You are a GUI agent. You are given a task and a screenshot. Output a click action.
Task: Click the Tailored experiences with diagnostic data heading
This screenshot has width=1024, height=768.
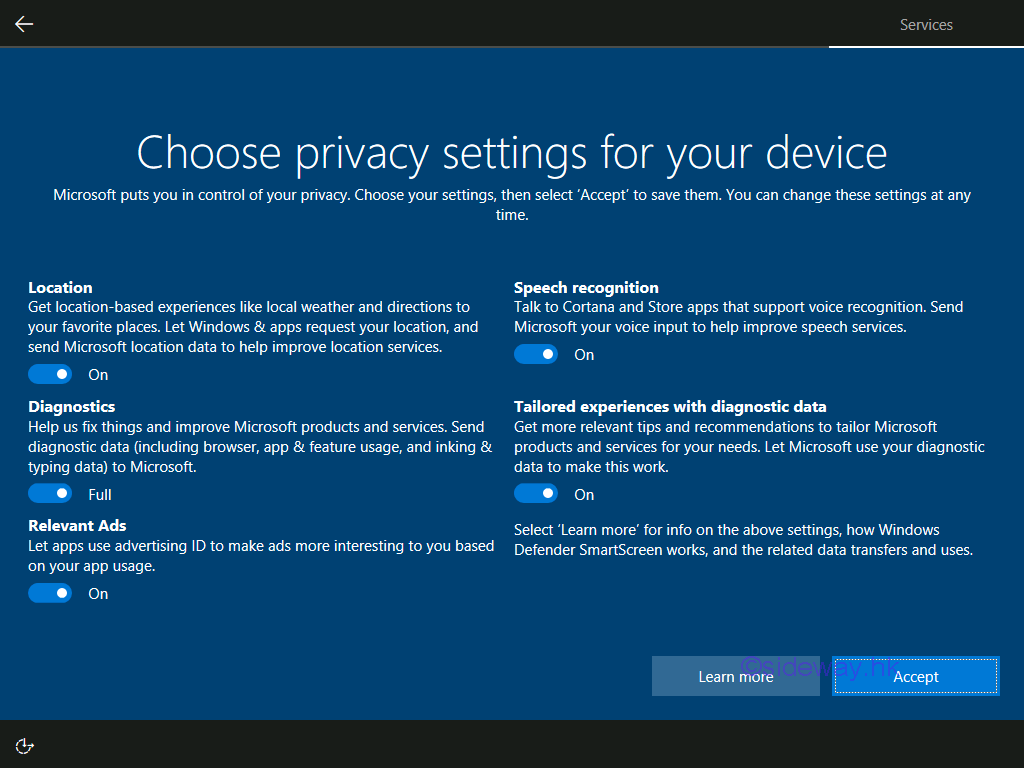click(670, 406)
